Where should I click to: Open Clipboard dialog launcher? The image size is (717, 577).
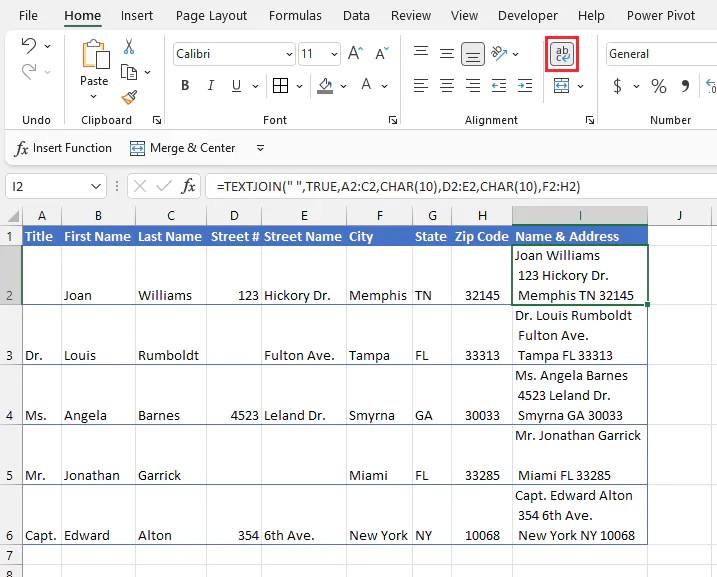[157, 120]
